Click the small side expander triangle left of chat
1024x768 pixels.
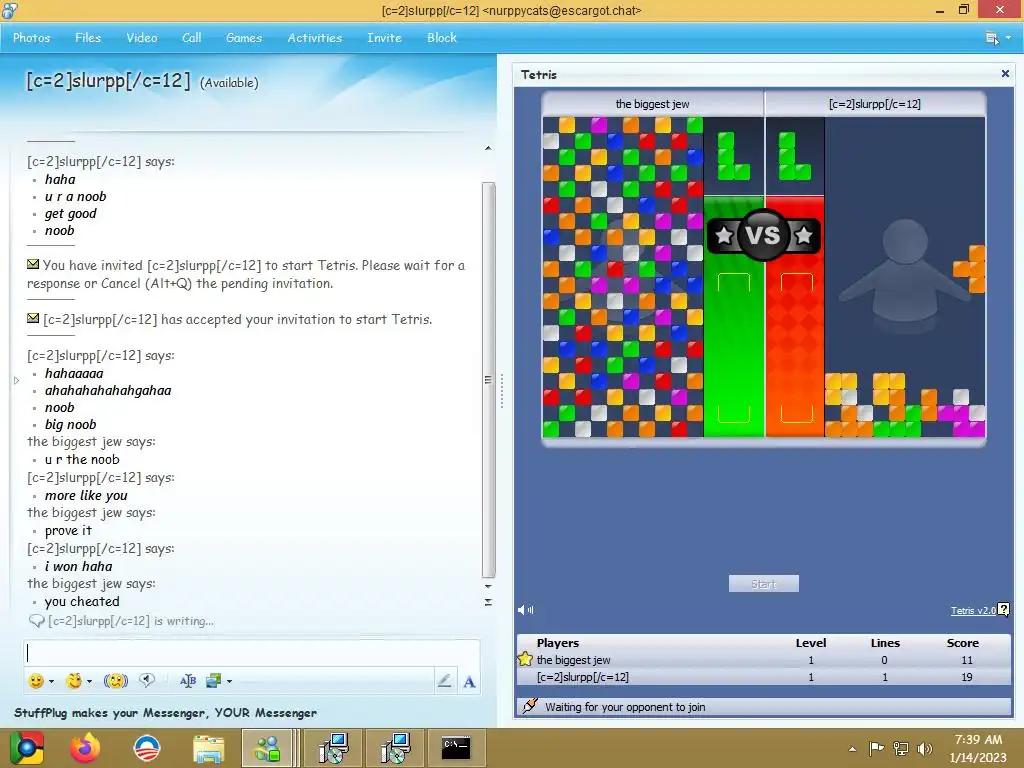(x=16, y=380)
